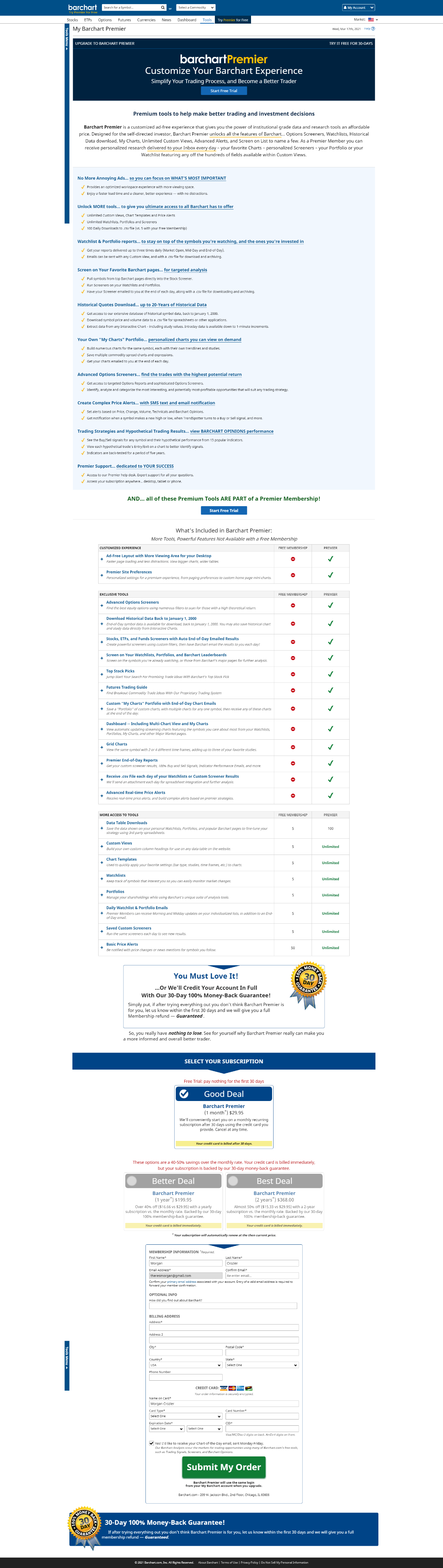Expand Basic Price Alerts plus icon
The height and width of the screenshot is (1568, 443).
click(102, 948)
